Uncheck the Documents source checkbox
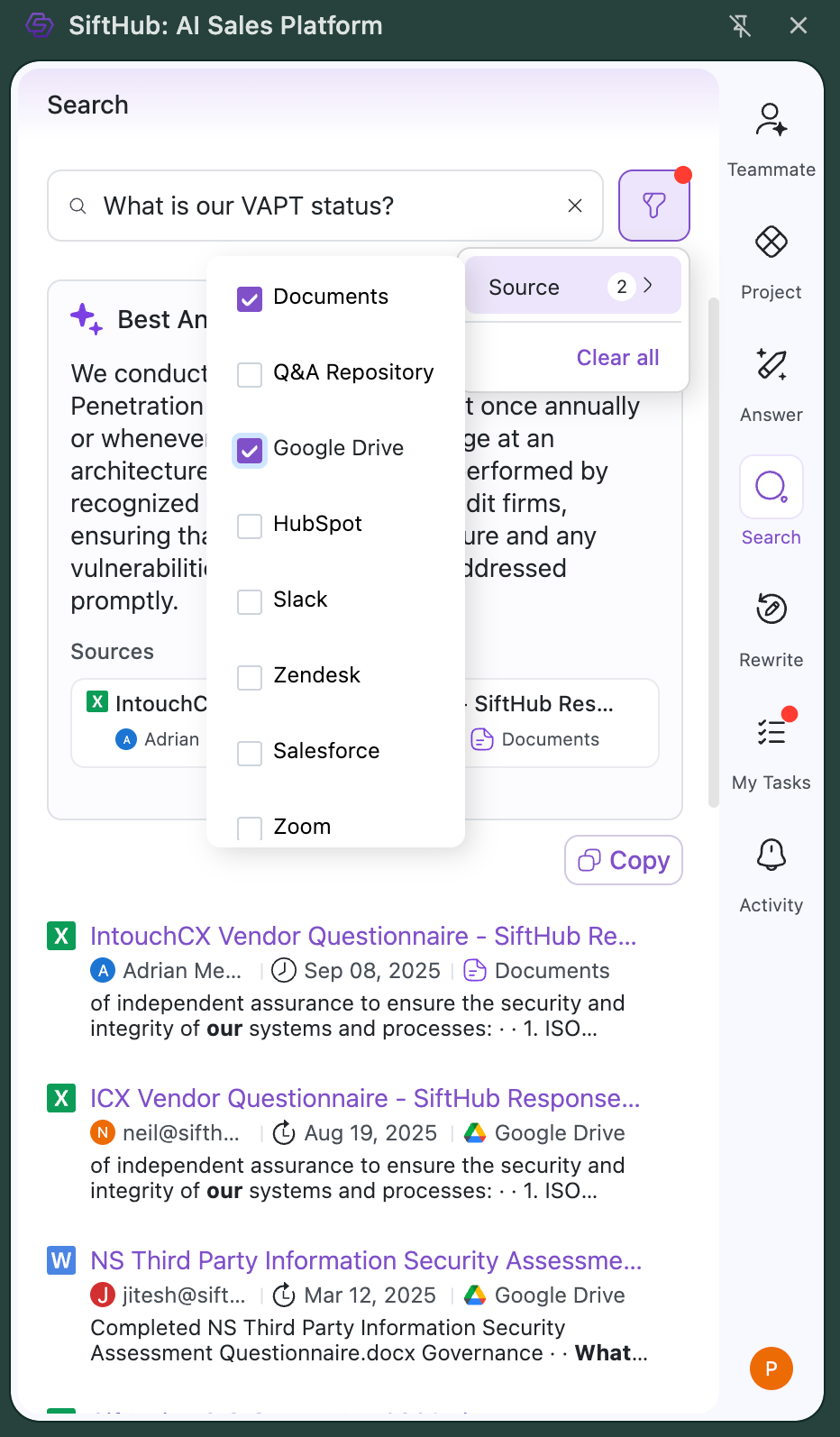The width and height of the screenshot is (840, 1437). (250, 298)
